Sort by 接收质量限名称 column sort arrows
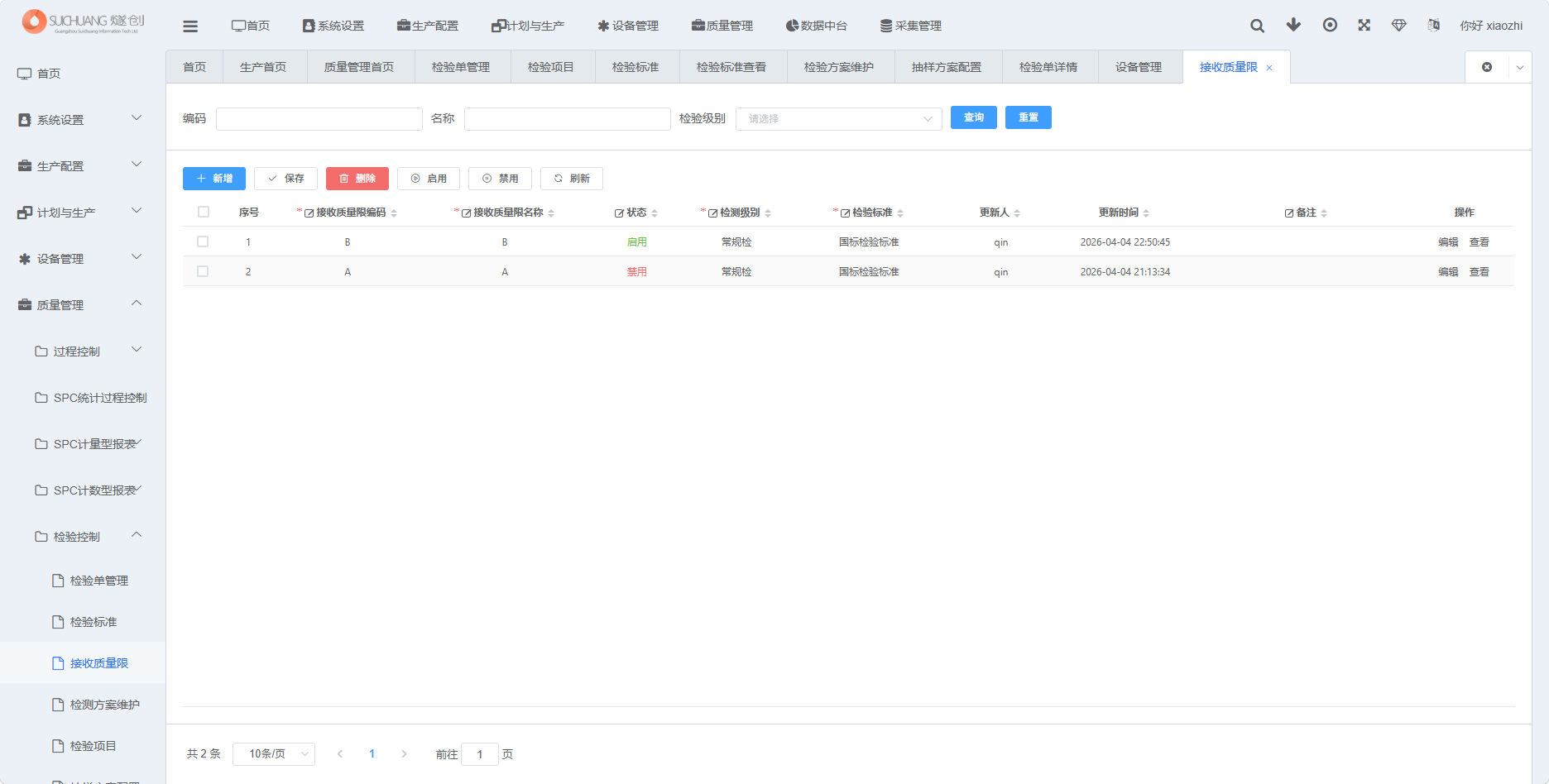The image size is (1549, 784). click(x=551, y=213)
